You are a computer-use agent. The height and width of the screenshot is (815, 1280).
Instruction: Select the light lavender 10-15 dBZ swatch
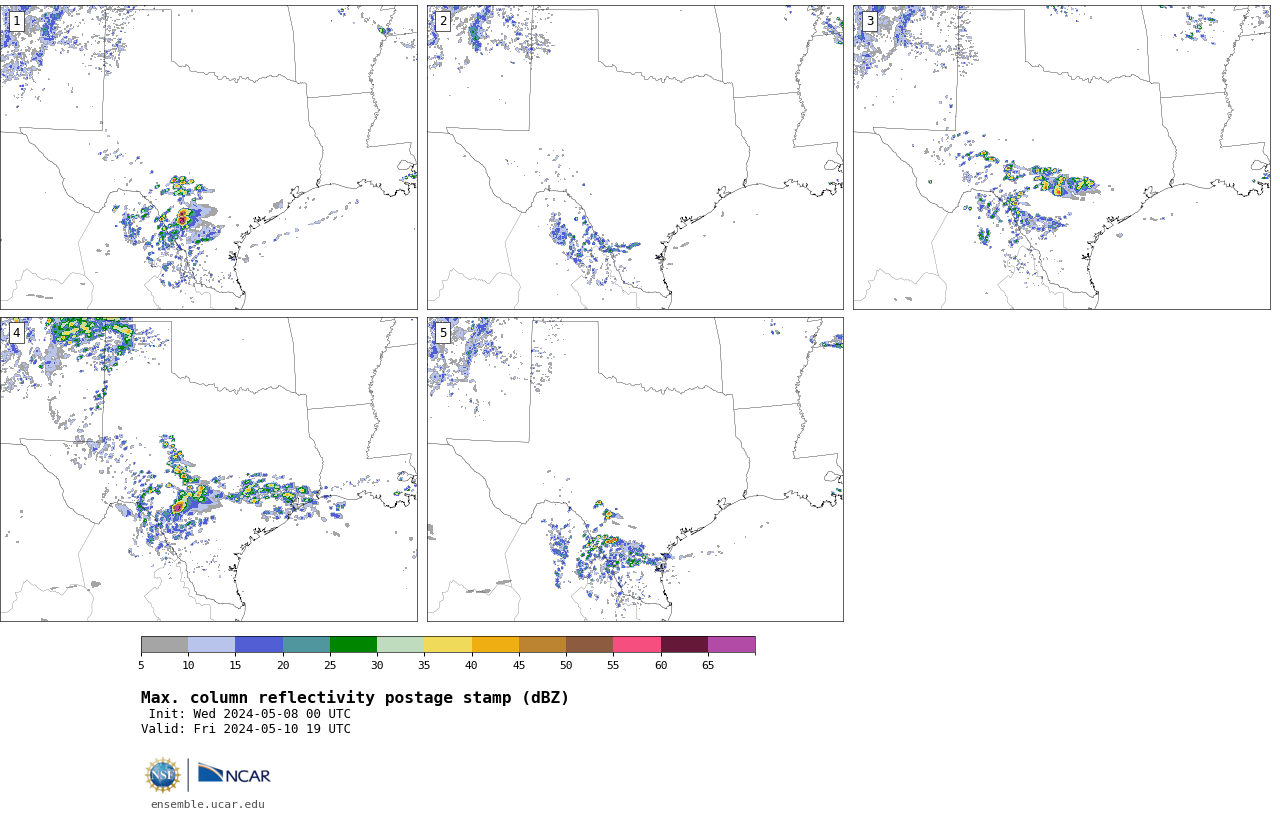(211, 644)
